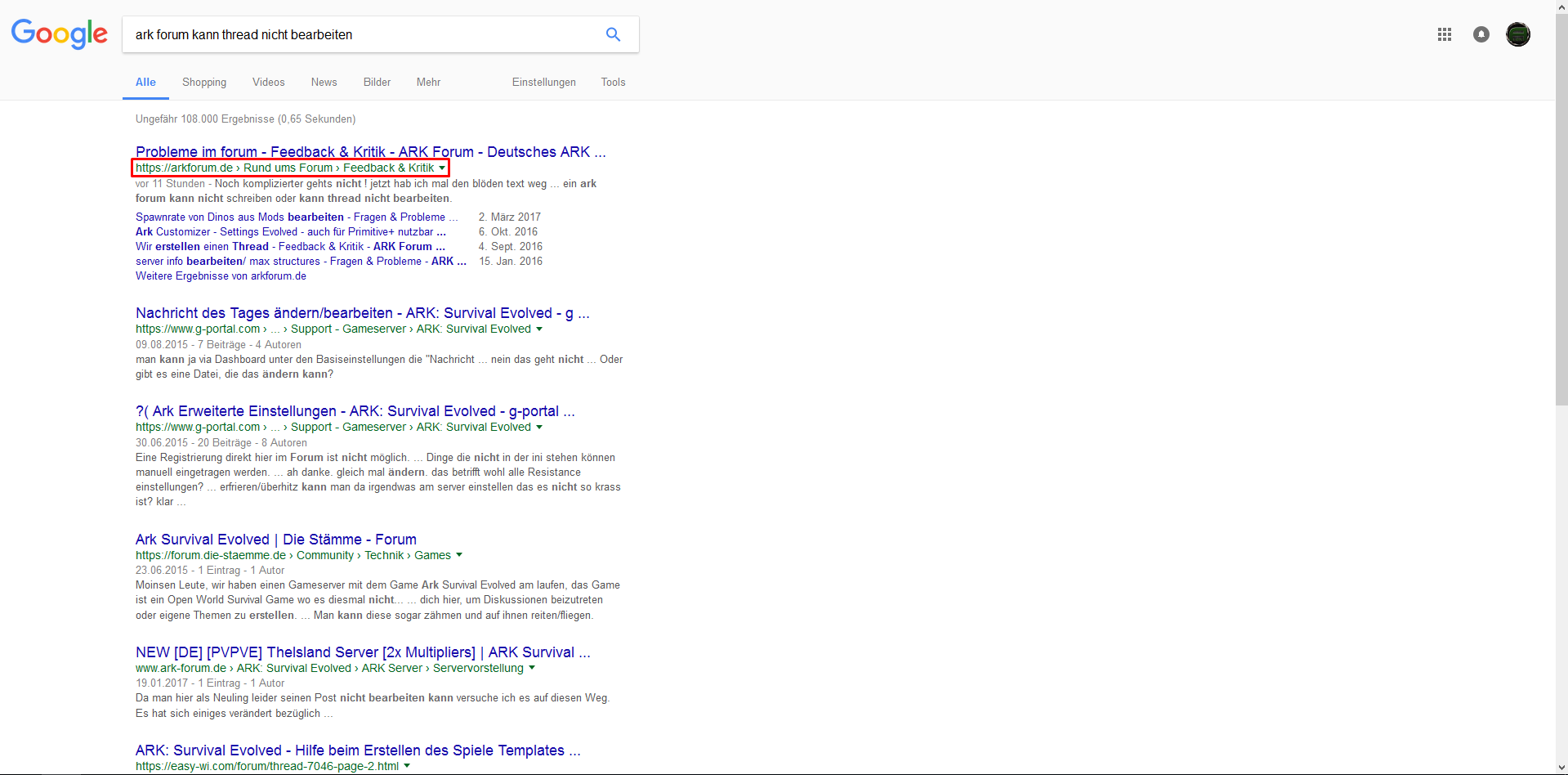
Task: Open search Tools
Action: coord(613,82)
